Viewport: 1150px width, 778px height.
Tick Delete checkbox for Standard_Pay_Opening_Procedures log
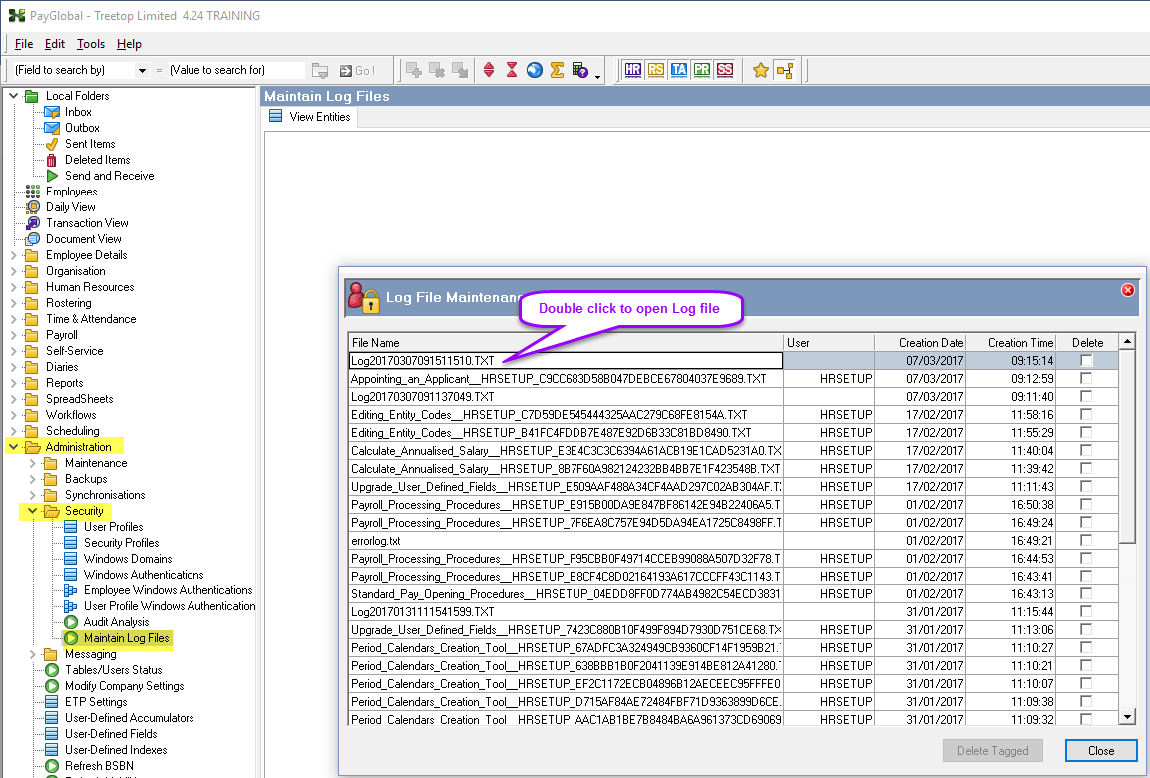point(1086,594)
